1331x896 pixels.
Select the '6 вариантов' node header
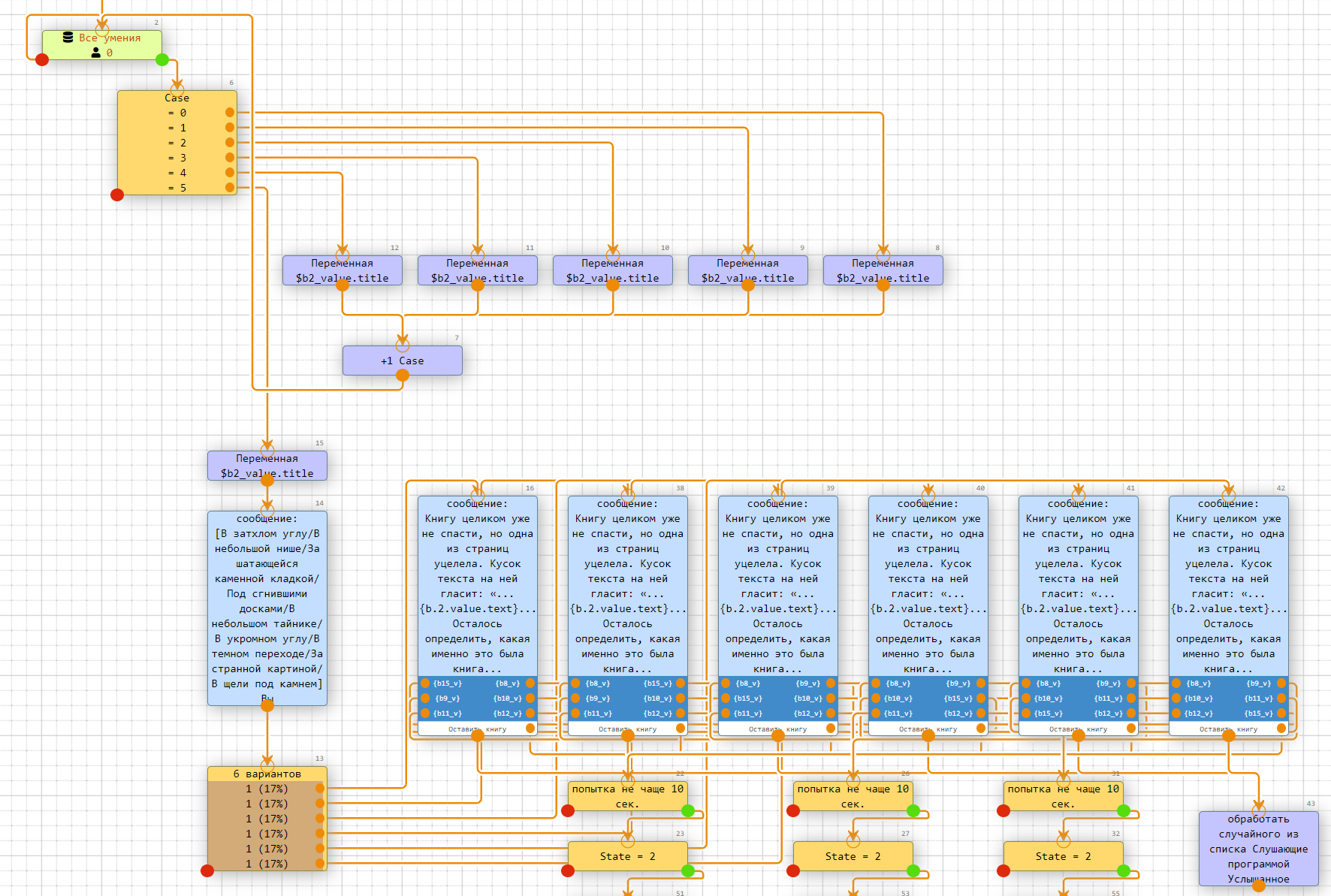(x=267, y=774)
